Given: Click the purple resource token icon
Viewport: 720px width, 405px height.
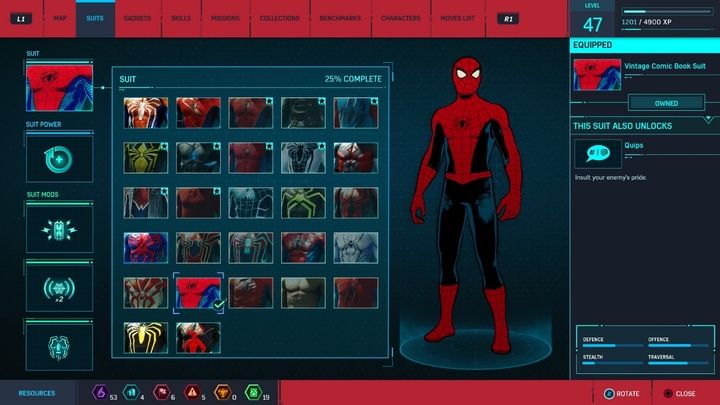Looking at the screenshot, I should 100,393.
